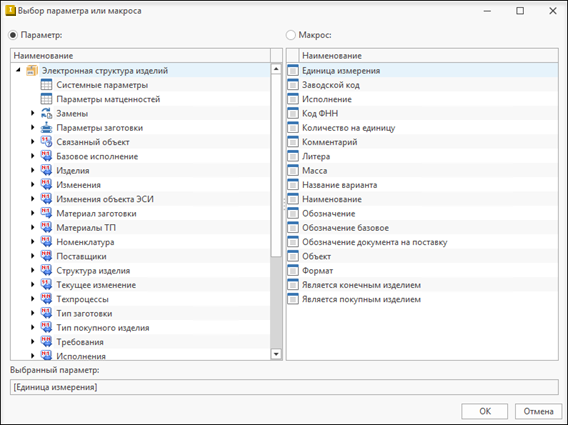
Task: Select the Макрос radio button
Action: tap(291, 35)
